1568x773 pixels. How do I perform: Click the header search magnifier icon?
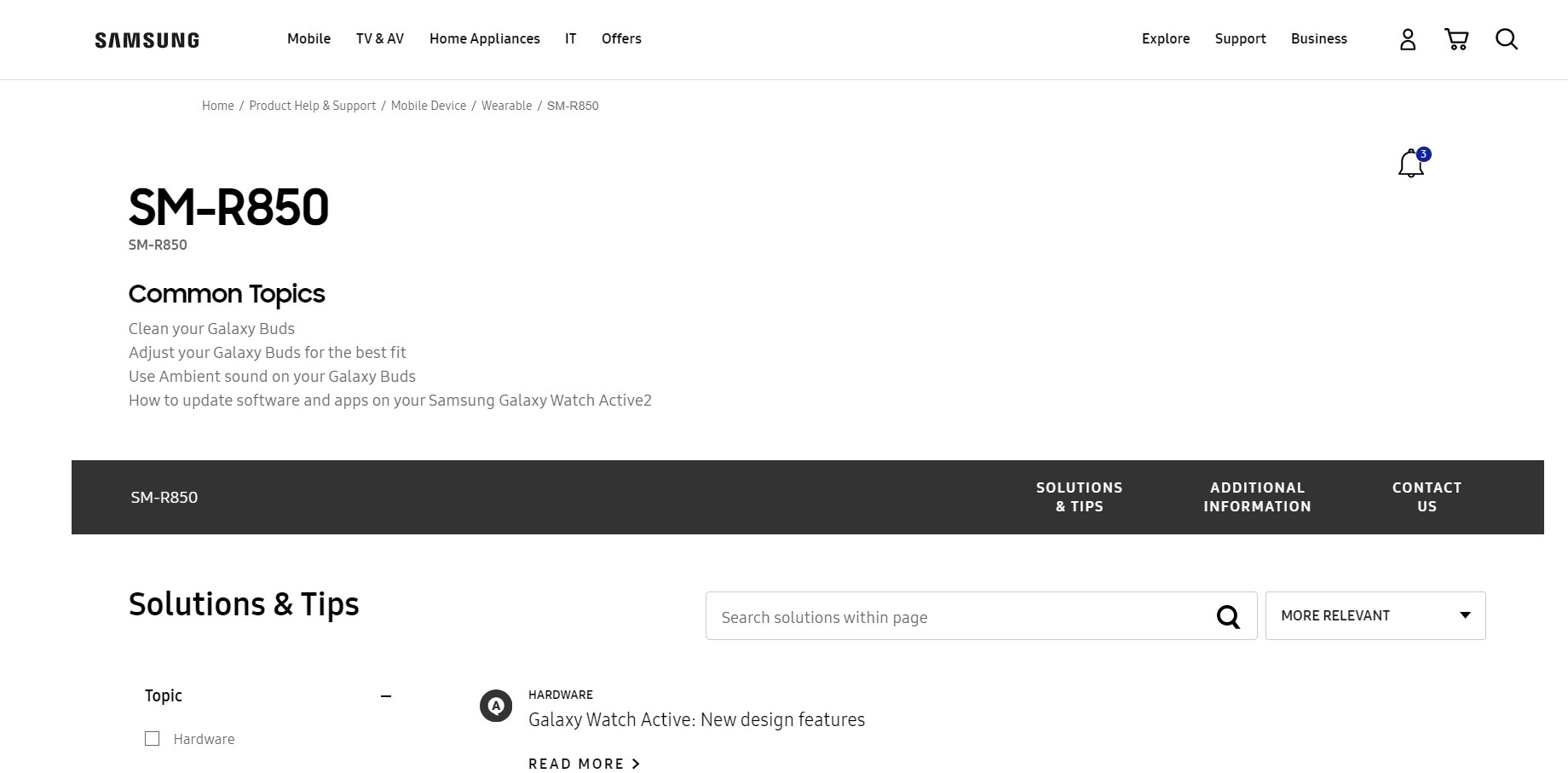[x=1506, y=39]
